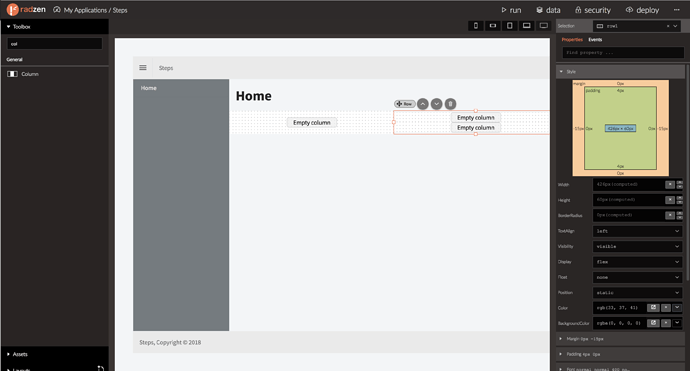This screenshot has width=690, height=371.
Task: Open the Visibility dropdown
Action: [x=637, y=246]
